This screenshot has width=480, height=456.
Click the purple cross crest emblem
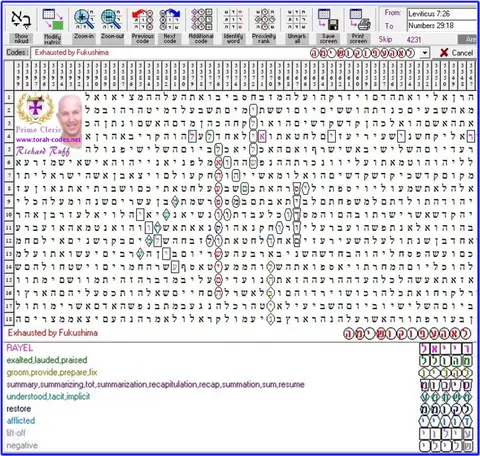(x=35, y=108)
